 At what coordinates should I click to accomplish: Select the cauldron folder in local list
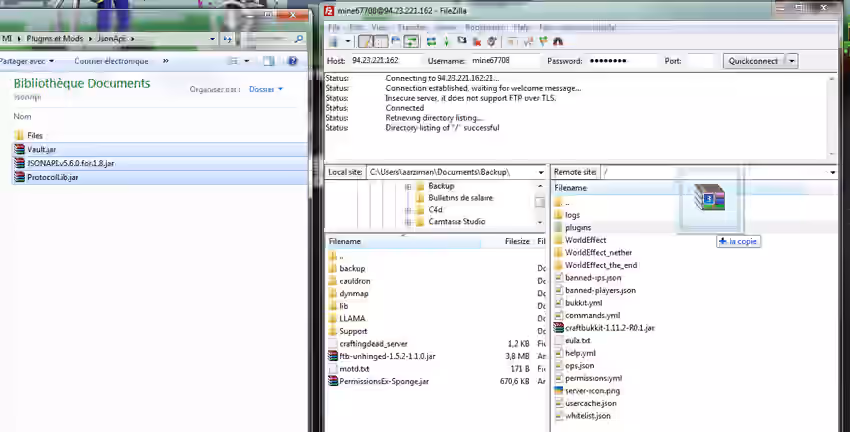355,281
